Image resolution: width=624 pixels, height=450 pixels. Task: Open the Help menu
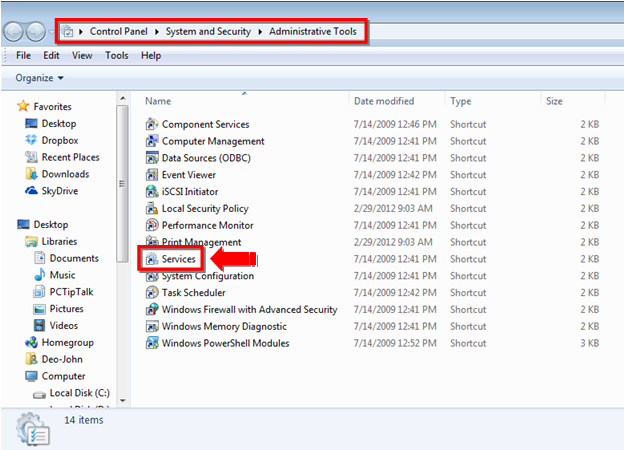click(151, 55)
